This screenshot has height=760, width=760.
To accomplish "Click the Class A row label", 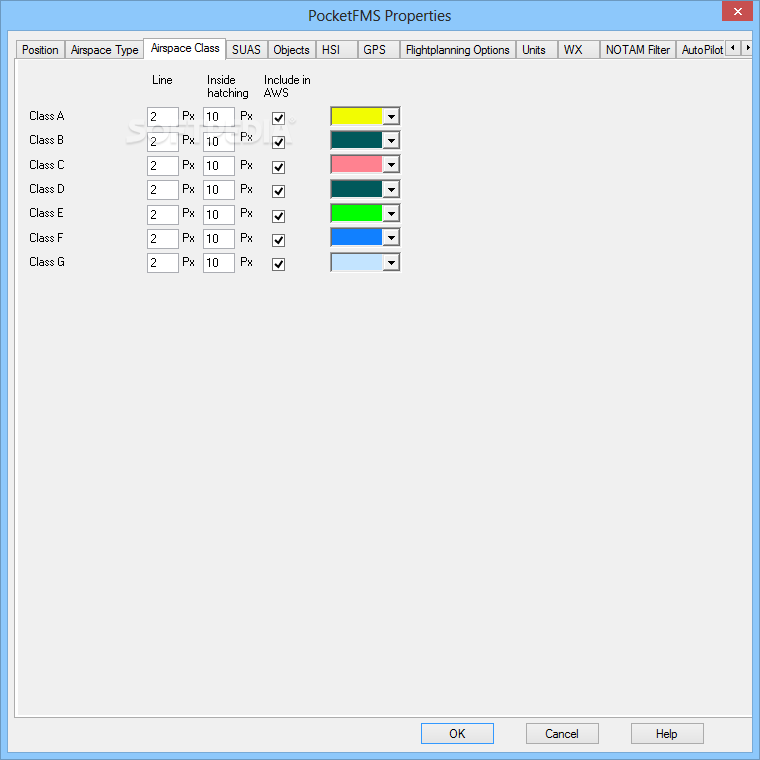I will [x=47, y=116].
